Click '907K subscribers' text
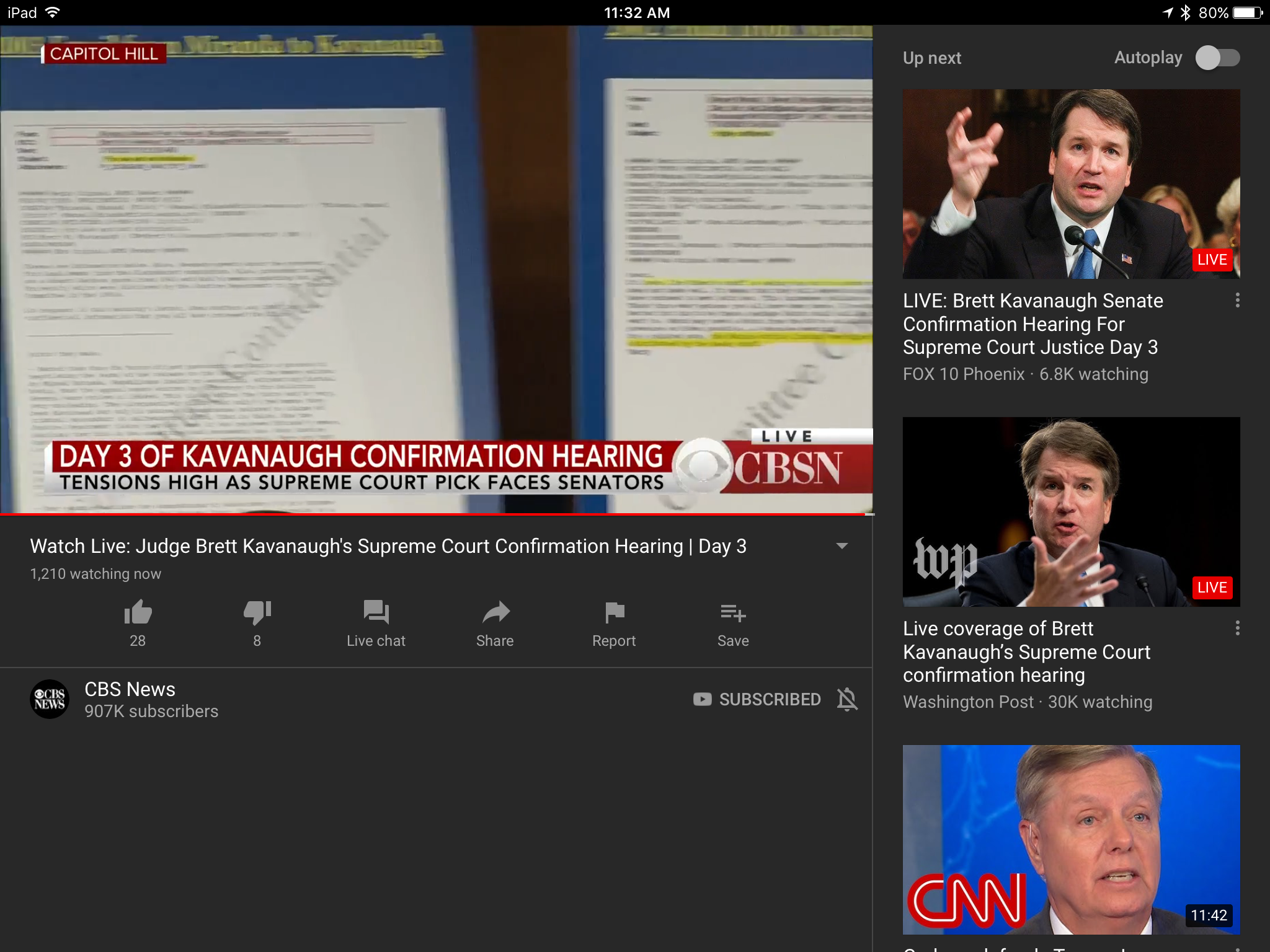 tap(151, 712)
